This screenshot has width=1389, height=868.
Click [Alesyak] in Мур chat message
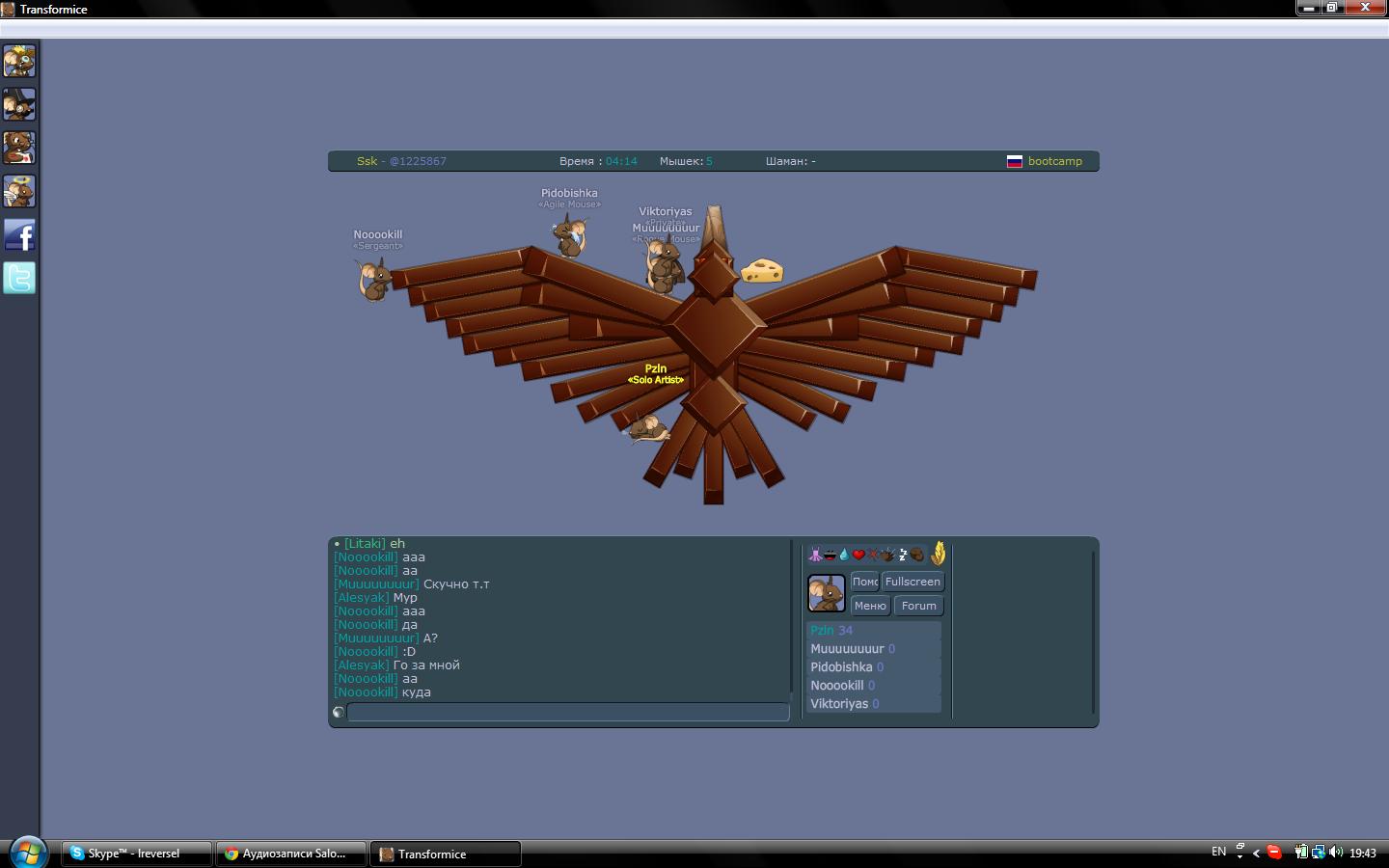click(362, 598)
